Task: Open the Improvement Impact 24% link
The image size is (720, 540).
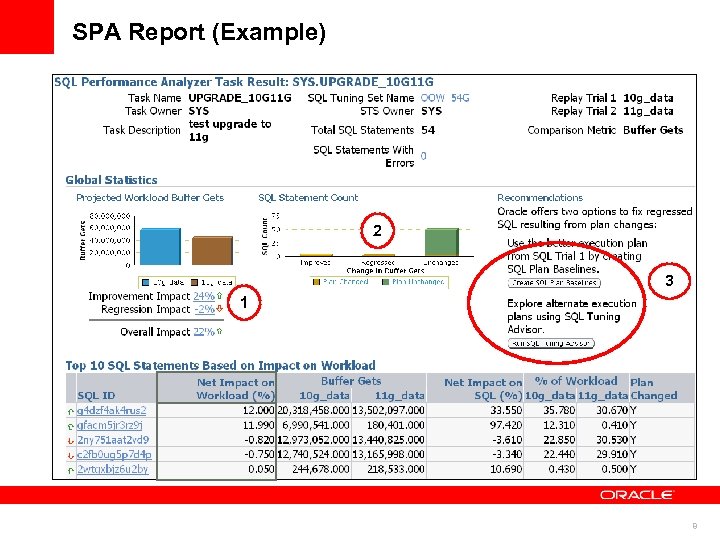Action: (204, 296)
